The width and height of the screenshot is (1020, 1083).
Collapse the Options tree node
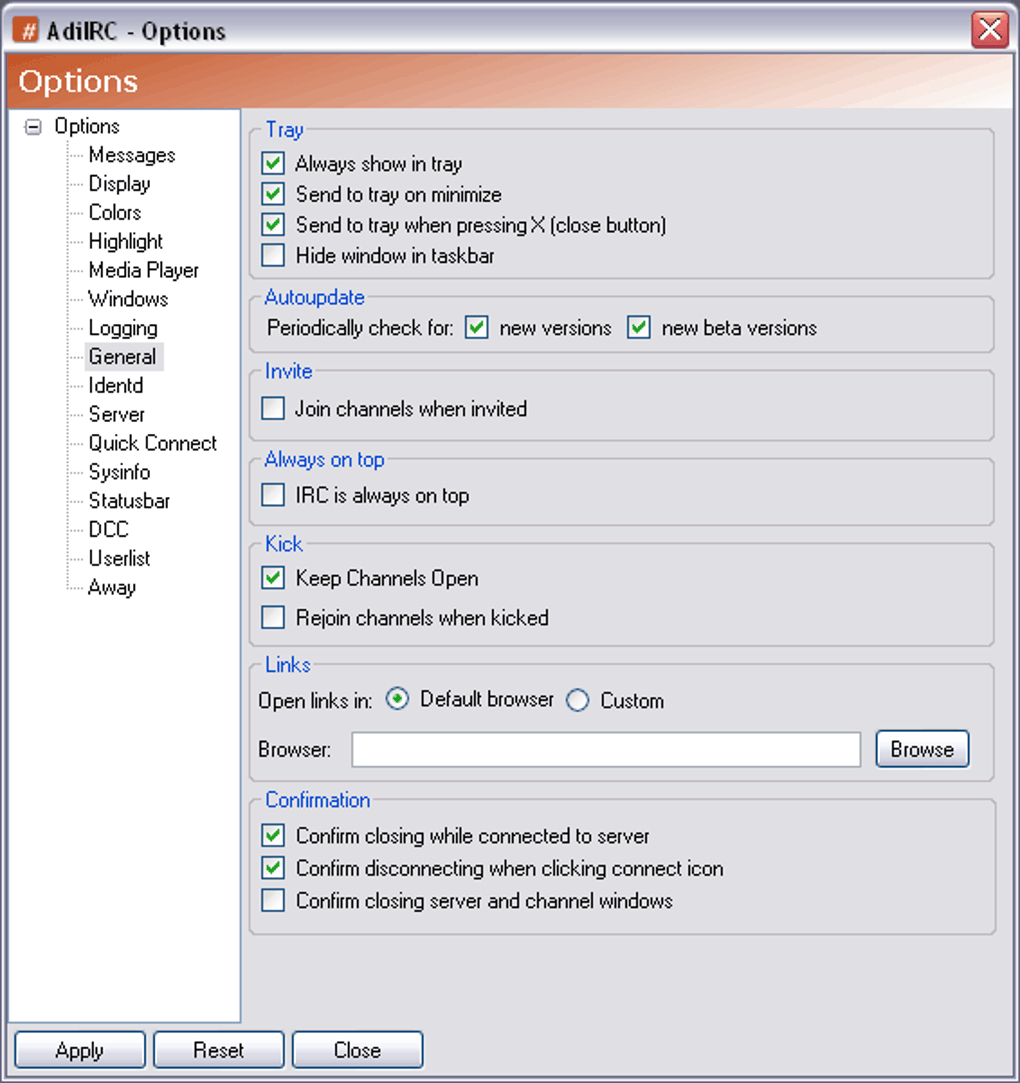(x=33, y=127)
